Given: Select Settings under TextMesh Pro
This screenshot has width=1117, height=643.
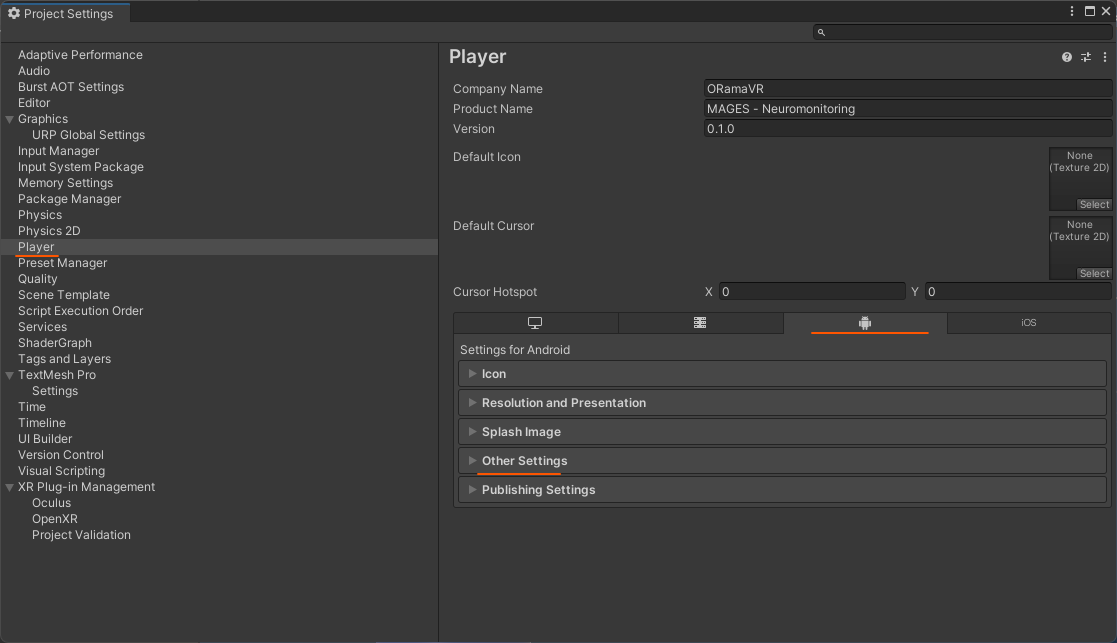Looking at the screenshot, I should coord(55,392).
